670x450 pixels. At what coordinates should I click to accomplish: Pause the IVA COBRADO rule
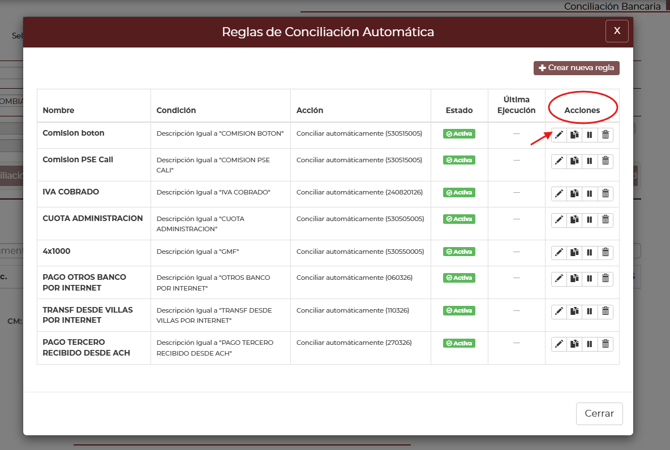[590, 194]
